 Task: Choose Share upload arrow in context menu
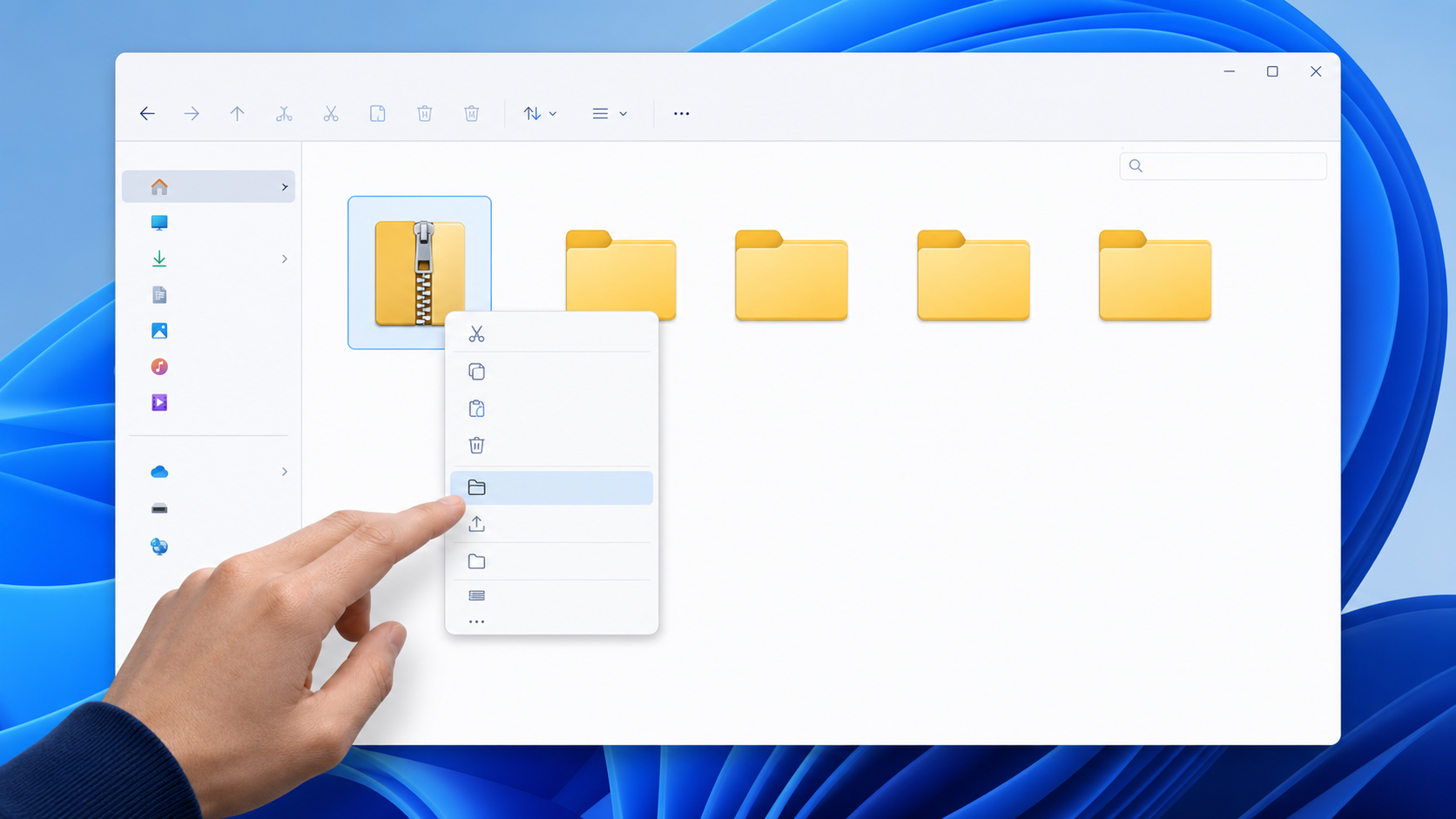[551, 524]
